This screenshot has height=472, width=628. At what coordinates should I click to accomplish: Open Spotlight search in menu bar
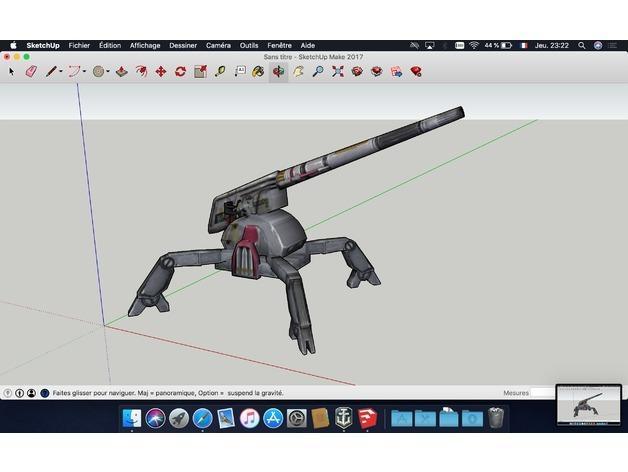(x=582, y=45)
